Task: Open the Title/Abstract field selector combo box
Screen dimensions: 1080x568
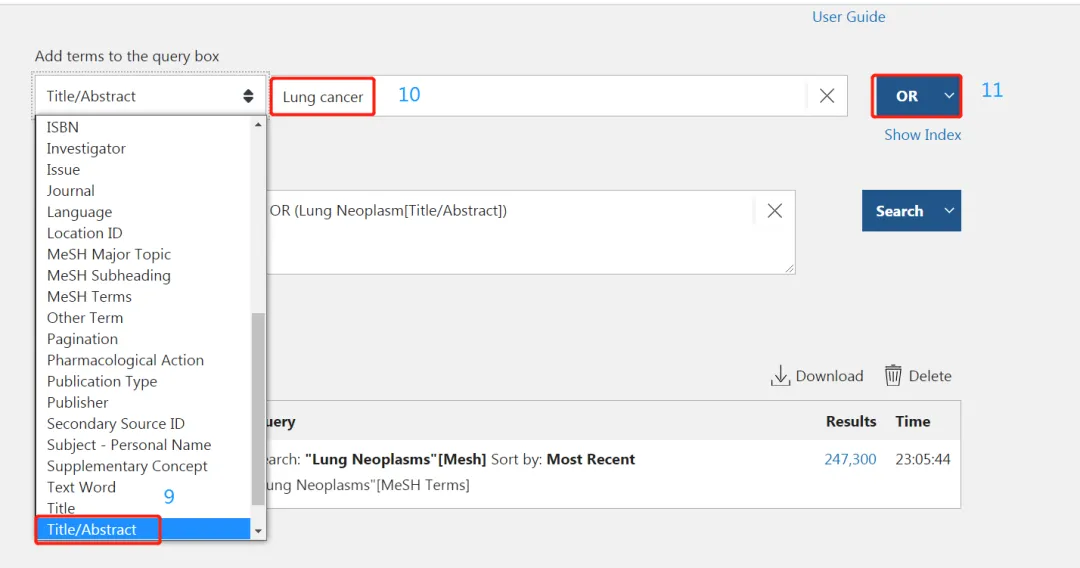Action: click(x=150, y=96)
